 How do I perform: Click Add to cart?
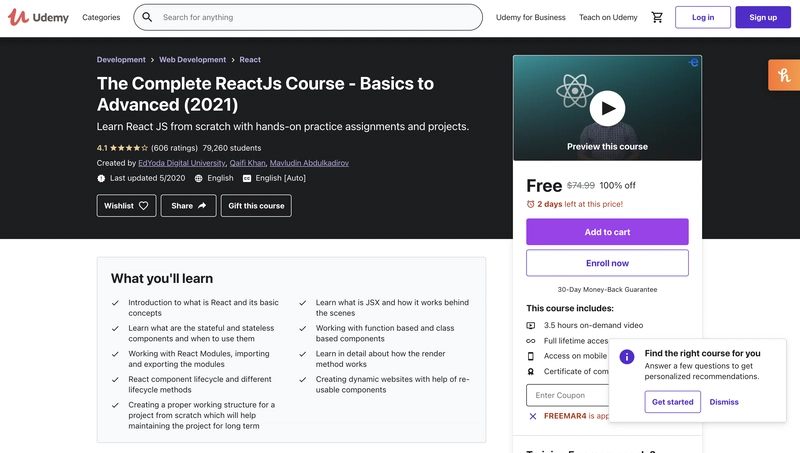(607, 232)
